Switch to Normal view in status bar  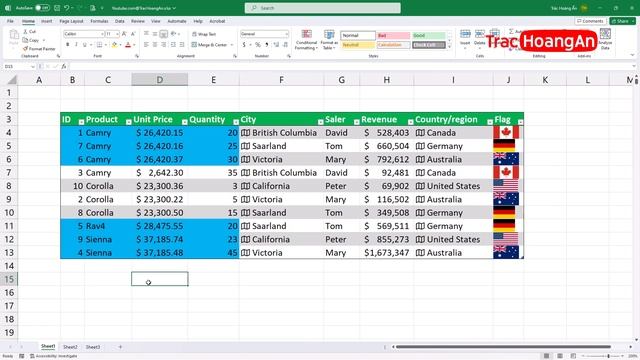[546, 356]
